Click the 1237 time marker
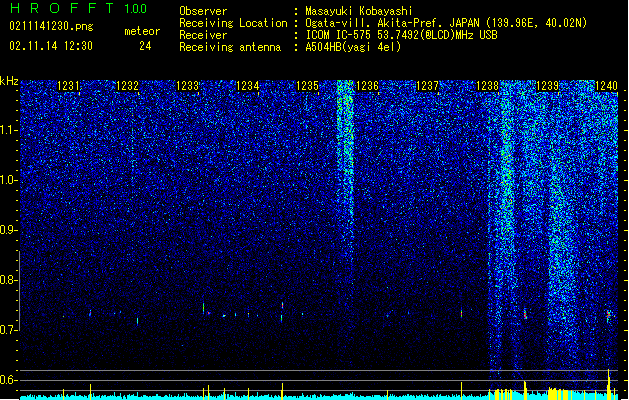This screenshot has height=400, width=629. pyautogui.click(x=427, y=86)
